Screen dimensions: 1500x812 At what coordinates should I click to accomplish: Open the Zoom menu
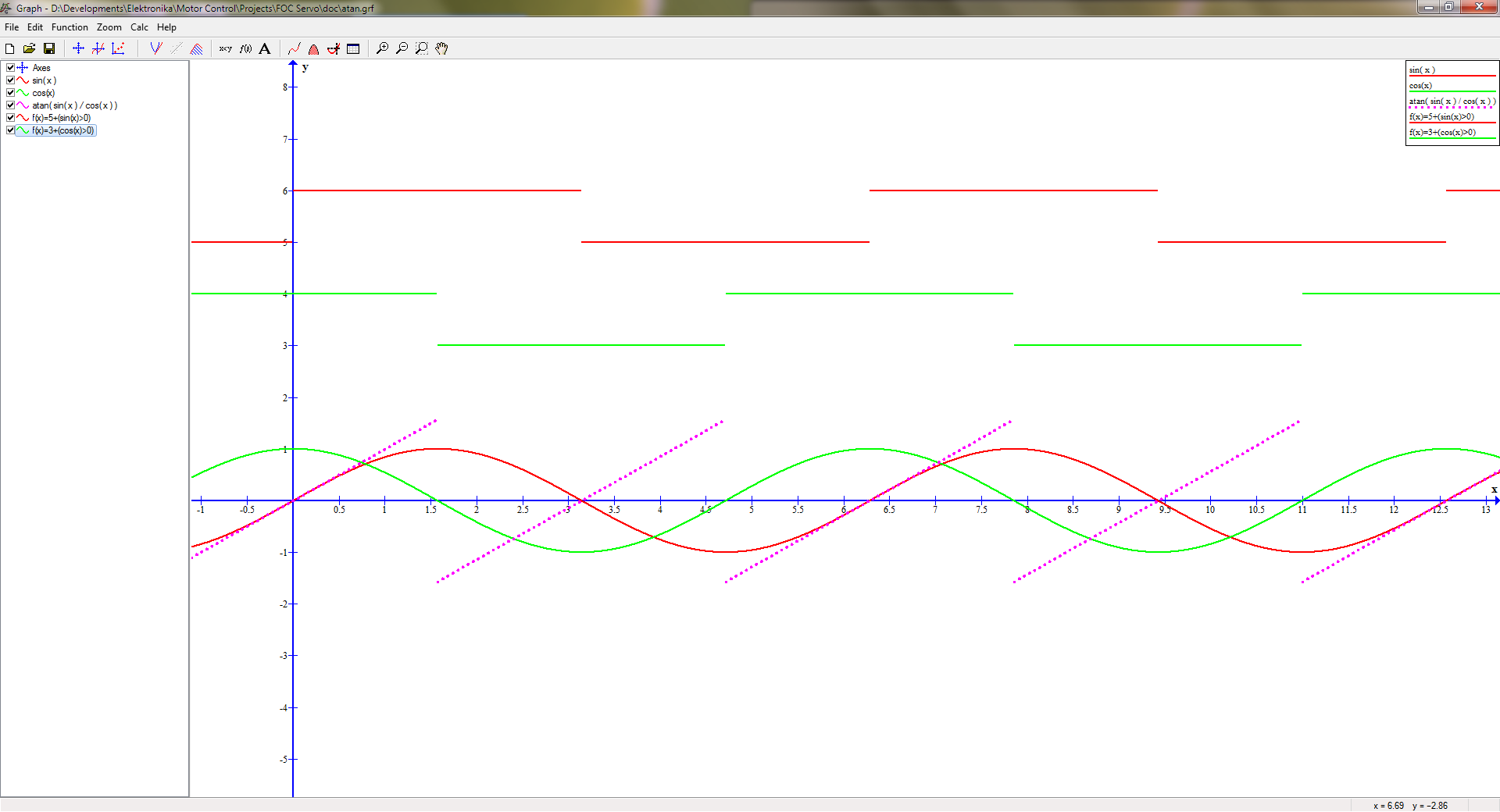pyautogui.click(x=109, y=27)
